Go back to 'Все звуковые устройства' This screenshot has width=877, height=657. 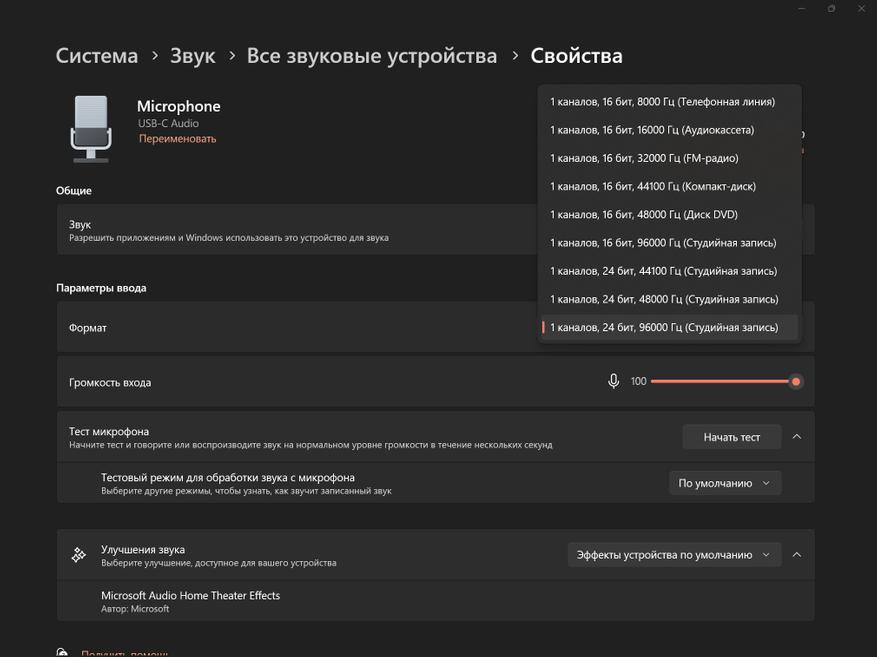(x=371, y=56)
